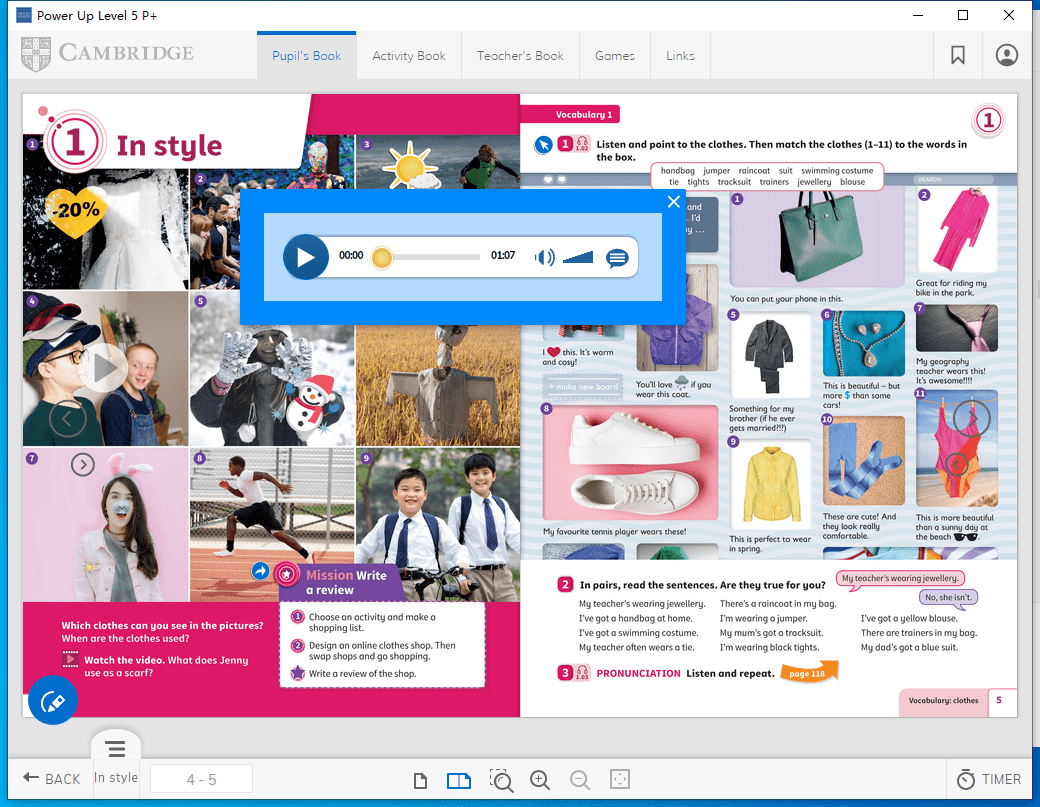Zoom in on the page
1040x807 pixels.
540,780
